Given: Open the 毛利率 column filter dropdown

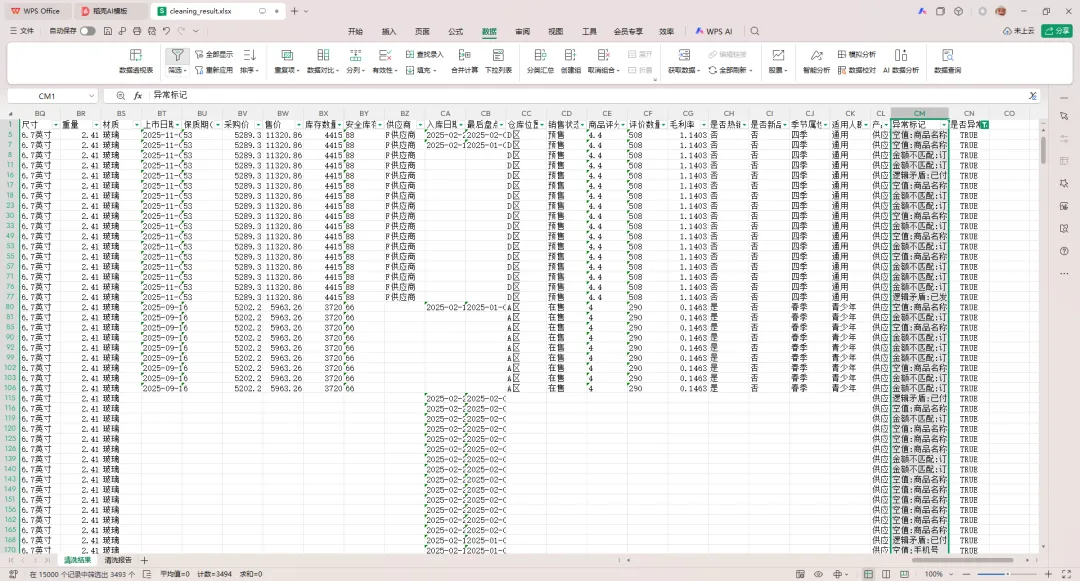Looking at the screenshot, I should (704, 125).
